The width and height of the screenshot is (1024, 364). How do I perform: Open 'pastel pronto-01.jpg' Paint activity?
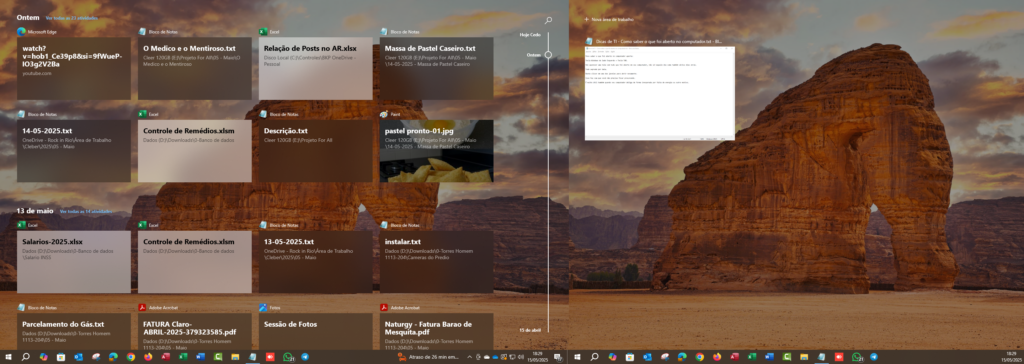pos(436,151)
